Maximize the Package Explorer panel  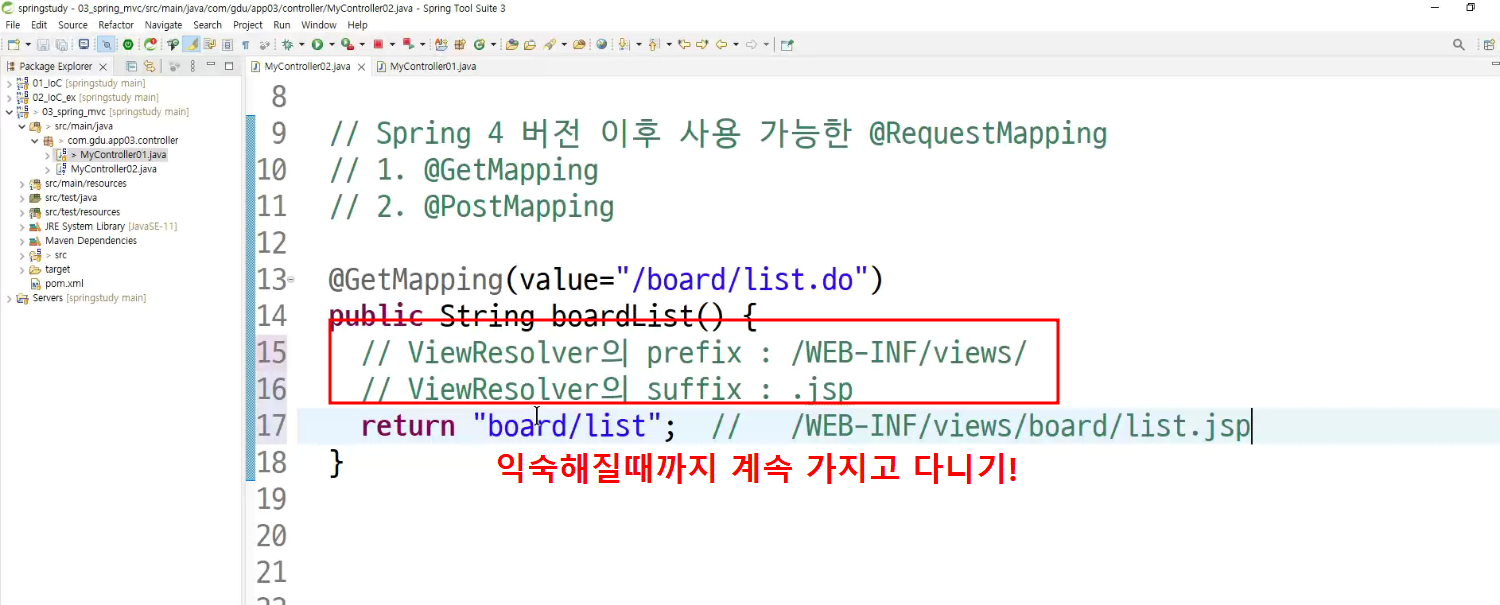(x=229, y=65)
